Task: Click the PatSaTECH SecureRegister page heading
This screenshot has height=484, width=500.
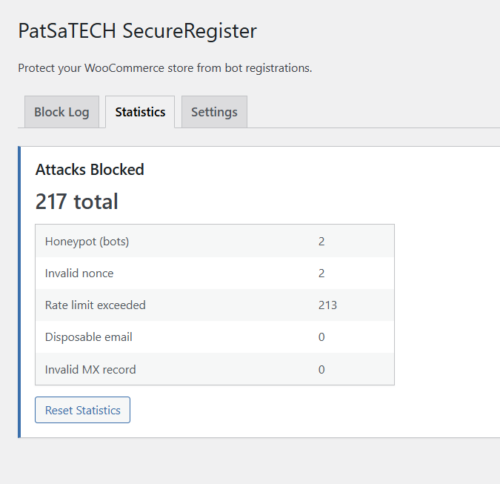Action: [x=137, y=31]
